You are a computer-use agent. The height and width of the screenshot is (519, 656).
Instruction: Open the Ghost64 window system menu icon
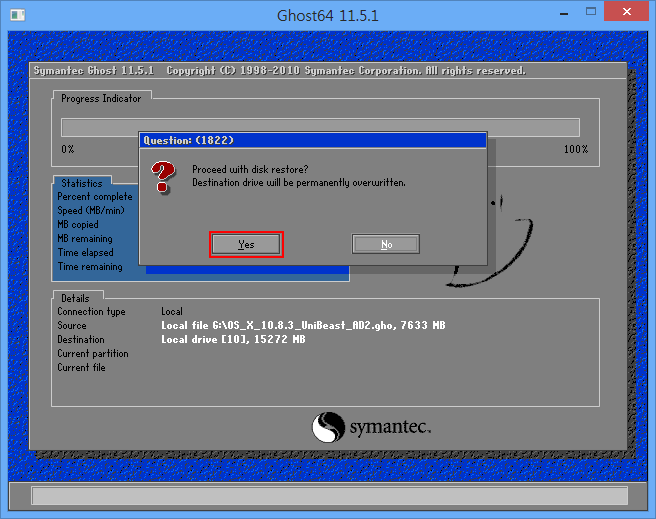[18, 15]
